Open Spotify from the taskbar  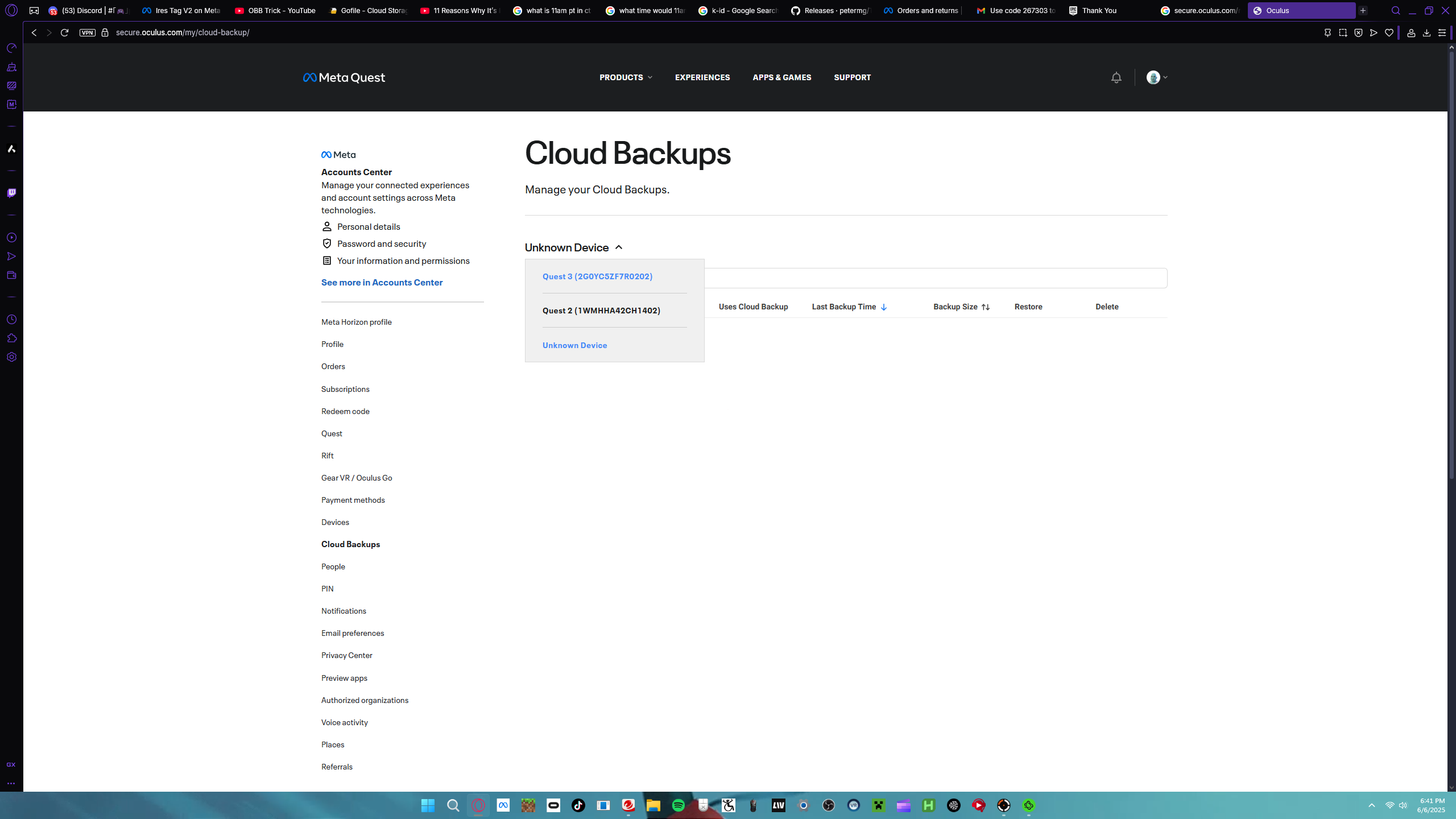(x=679, y=805)
